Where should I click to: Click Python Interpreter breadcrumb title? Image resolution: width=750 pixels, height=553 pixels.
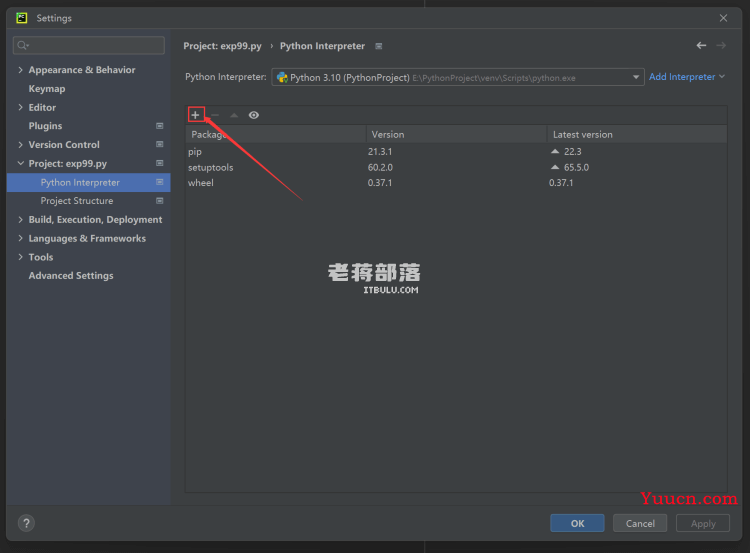coord(322,46)
